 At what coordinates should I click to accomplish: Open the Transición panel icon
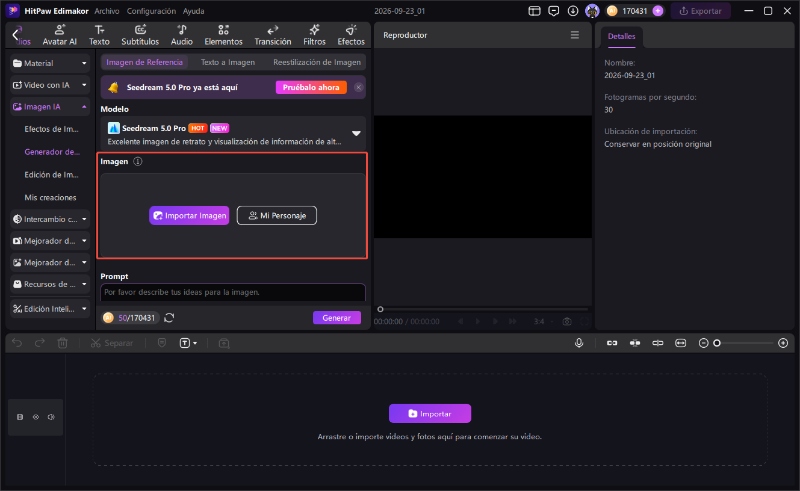tap(272, 35)
